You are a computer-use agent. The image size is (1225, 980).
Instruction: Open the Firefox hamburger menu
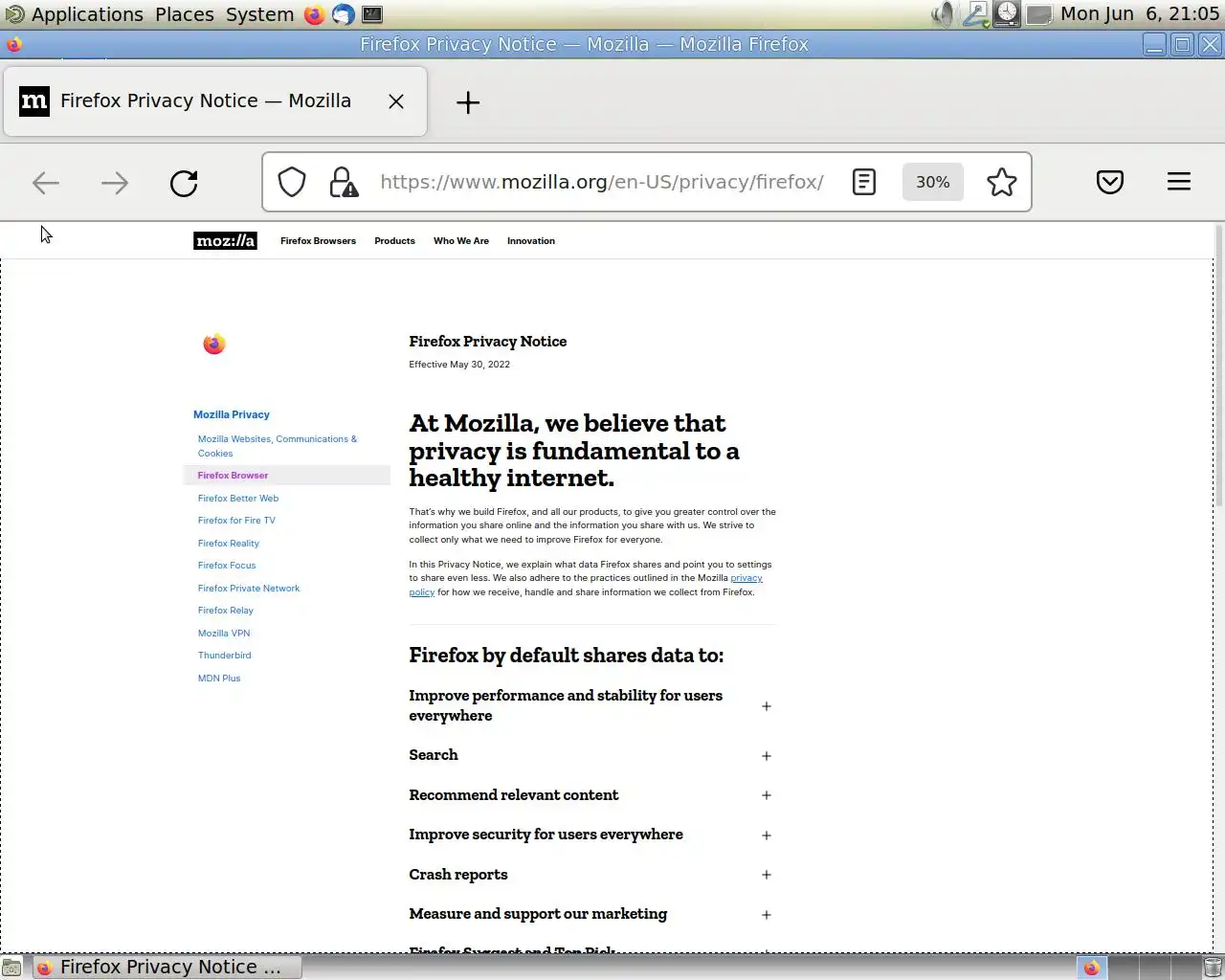1179,182
